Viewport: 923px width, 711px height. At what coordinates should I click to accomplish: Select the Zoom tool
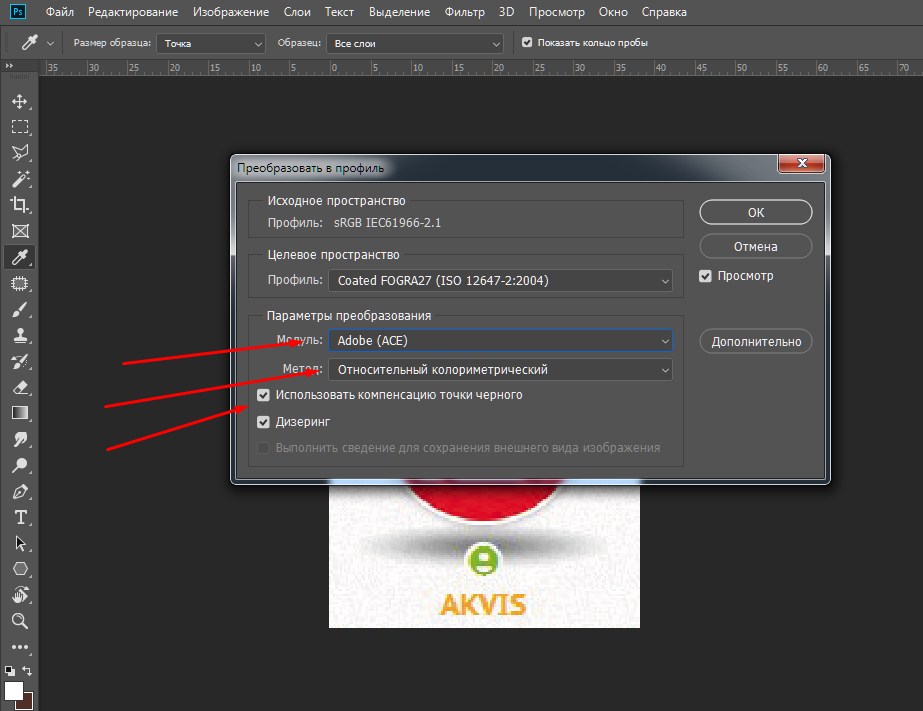pos(19,621)
